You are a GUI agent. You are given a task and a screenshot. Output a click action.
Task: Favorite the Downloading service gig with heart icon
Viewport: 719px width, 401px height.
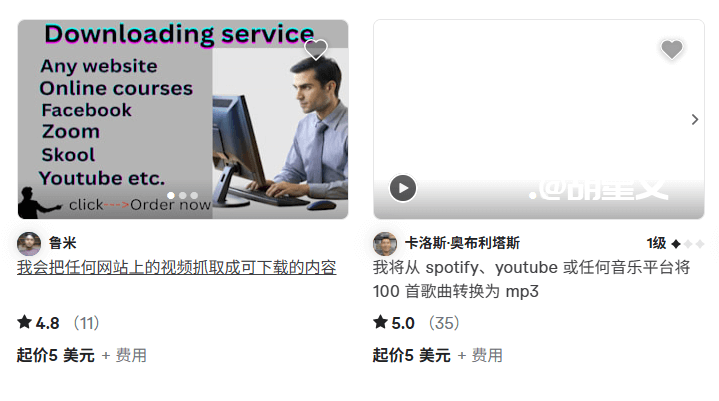click(316, 49)
